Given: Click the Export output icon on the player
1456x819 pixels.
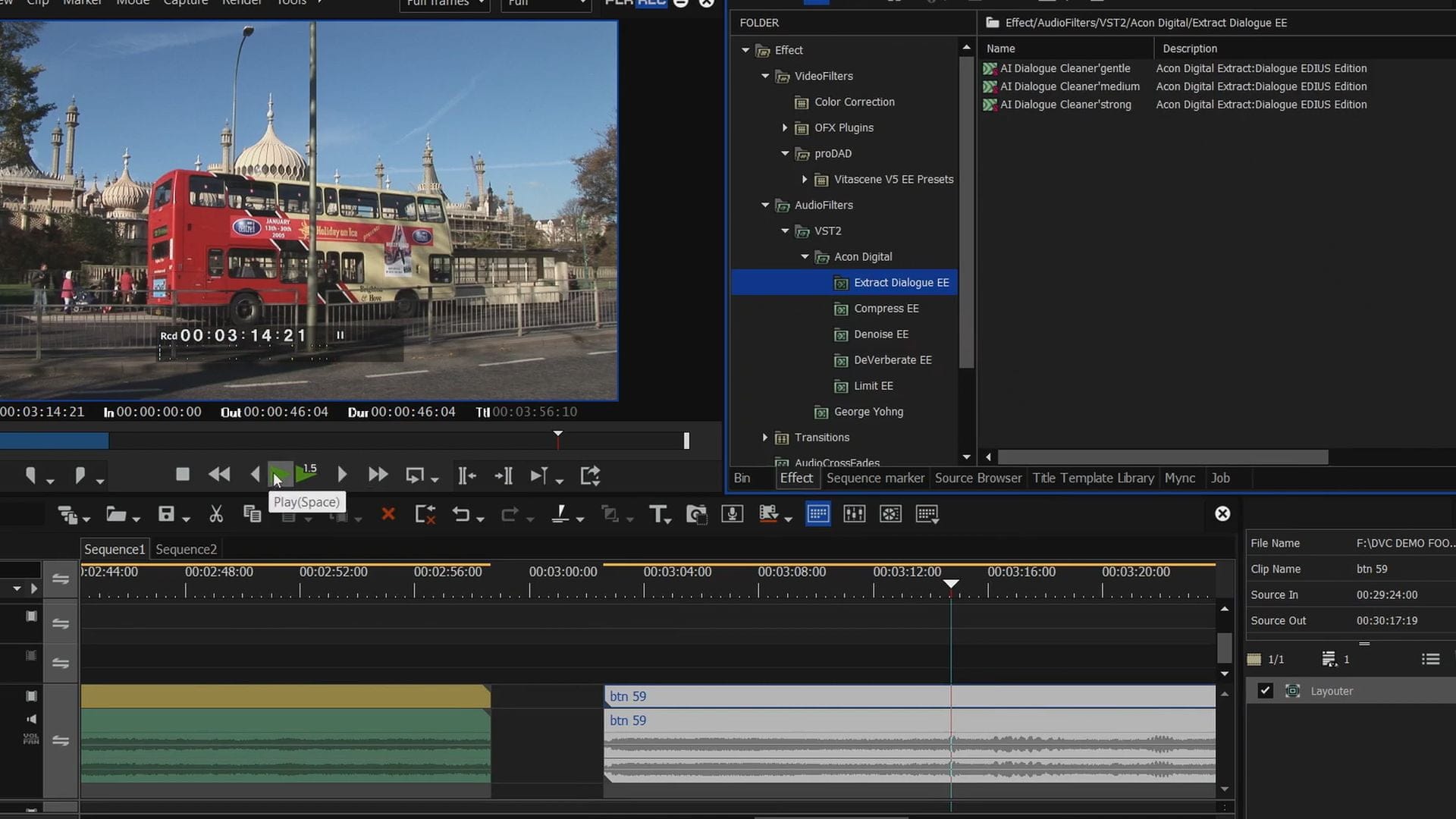Looking at the screenshot, I should pos(590,475).
